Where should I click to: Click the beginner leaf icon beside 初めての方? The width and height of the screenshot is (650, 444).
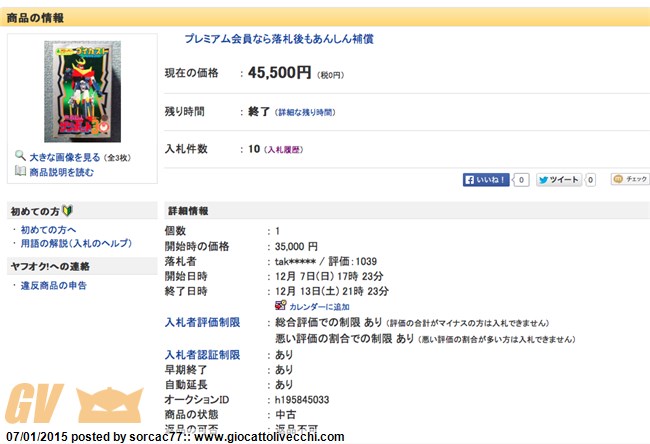67,211
